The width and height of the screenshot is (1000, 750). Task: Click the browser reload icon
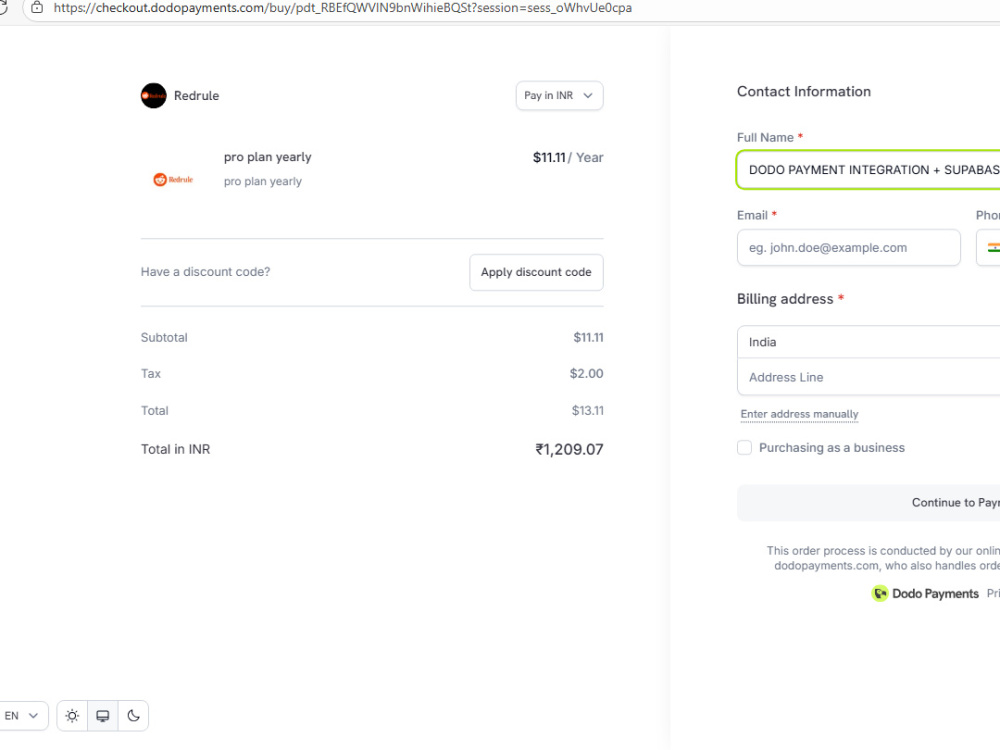3,8
